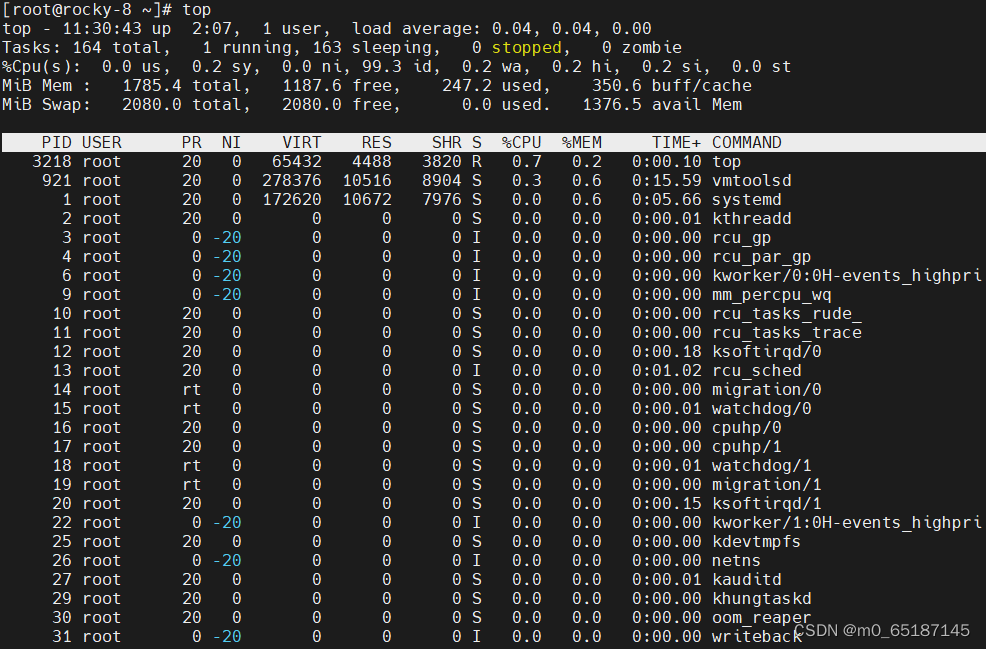Click the vmtoolsd command name

pyautogui.click(x=751, y=180)
